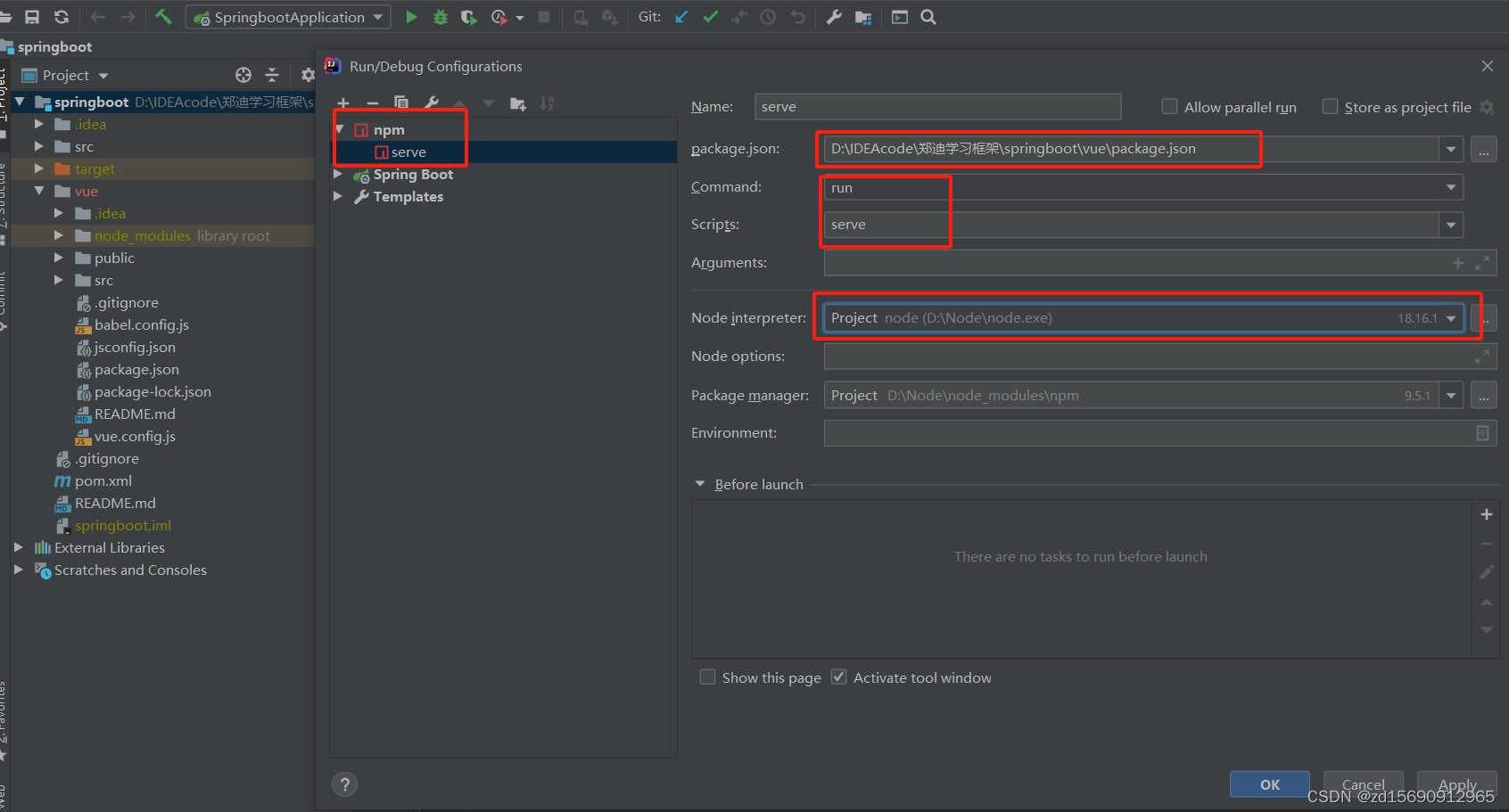Click the Git commit checkmark icon
The width and height of the screenshot is (1509, 812).
coord(710,17)
